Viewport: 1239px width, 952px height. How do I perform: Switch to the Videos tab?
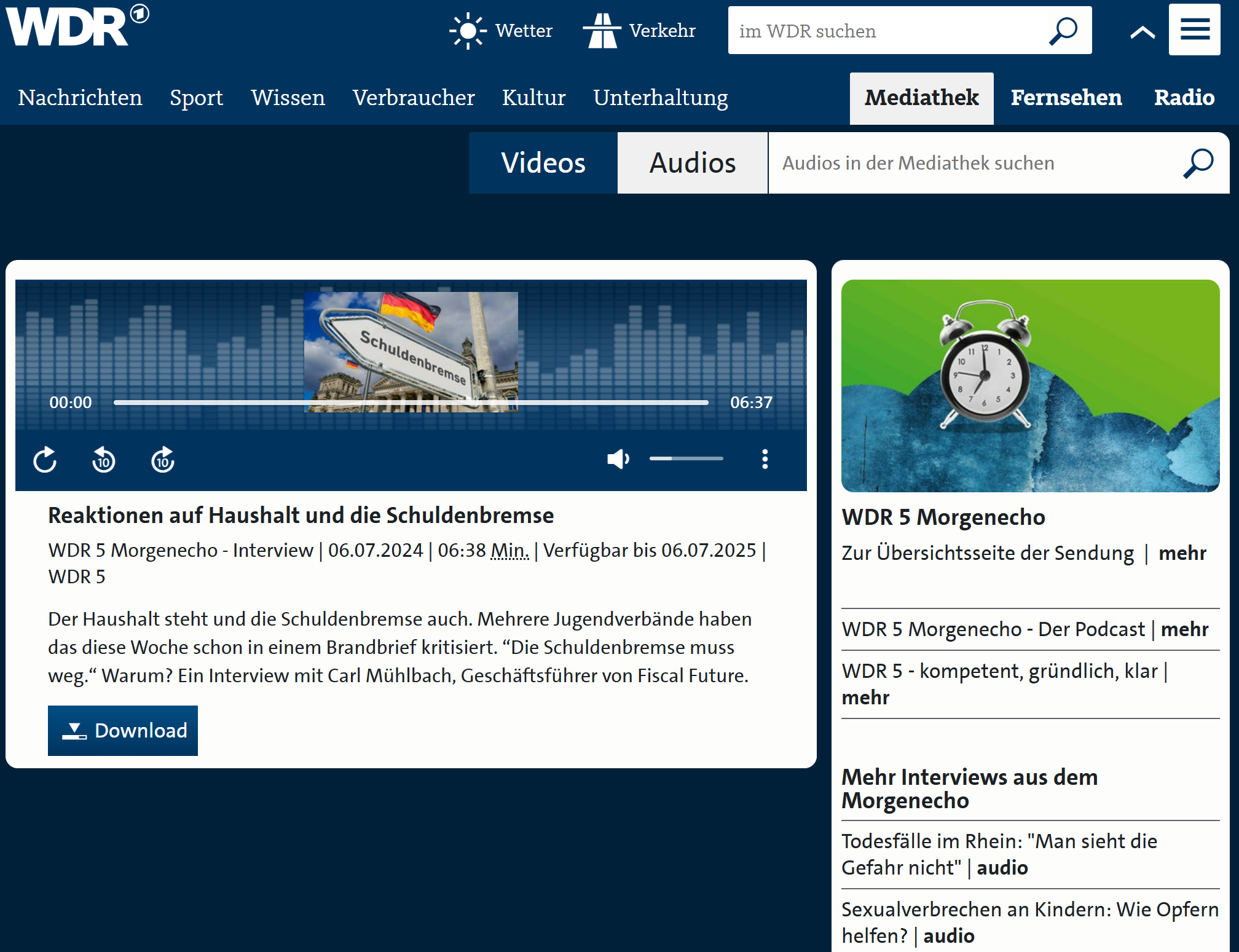[543, 163]
